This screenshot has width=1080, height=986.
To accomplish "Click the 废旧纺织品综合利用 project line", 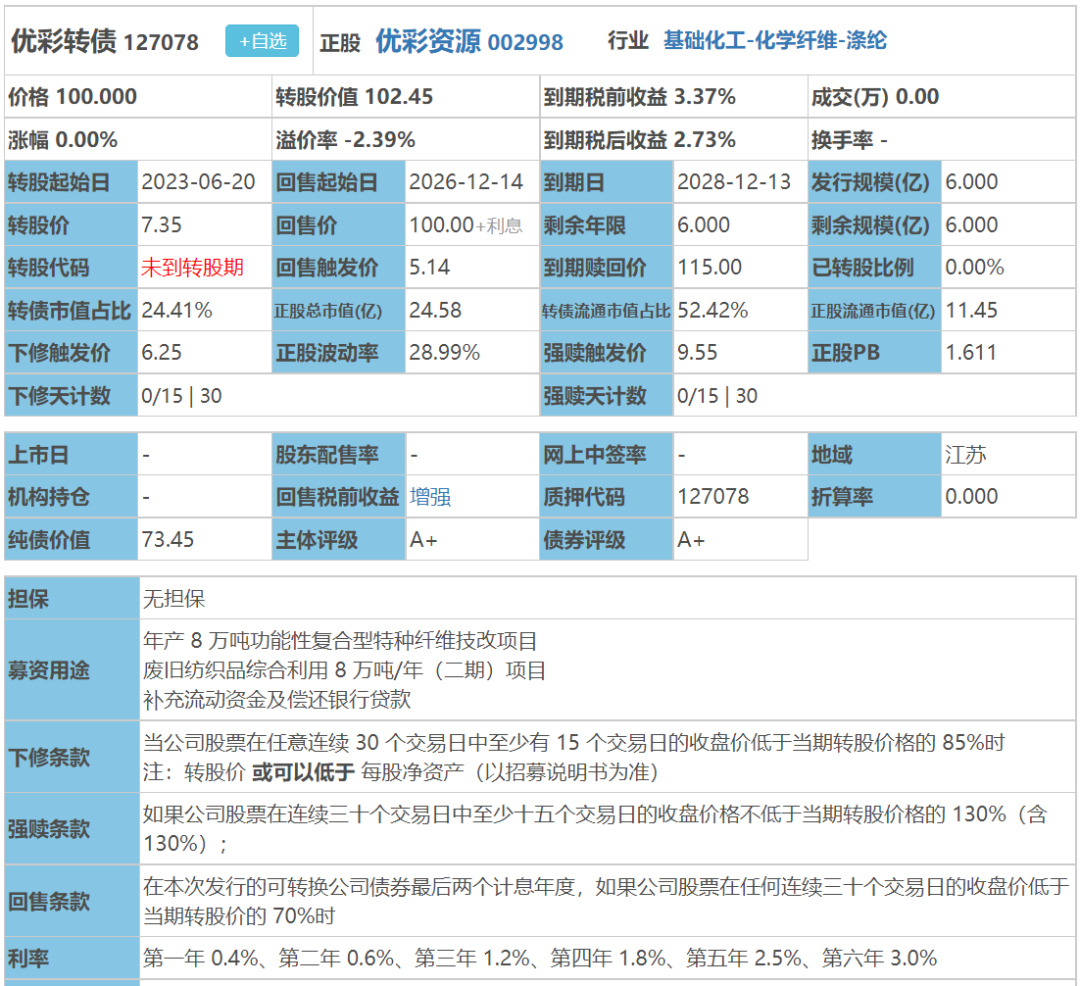I will (x=344, y=670).
